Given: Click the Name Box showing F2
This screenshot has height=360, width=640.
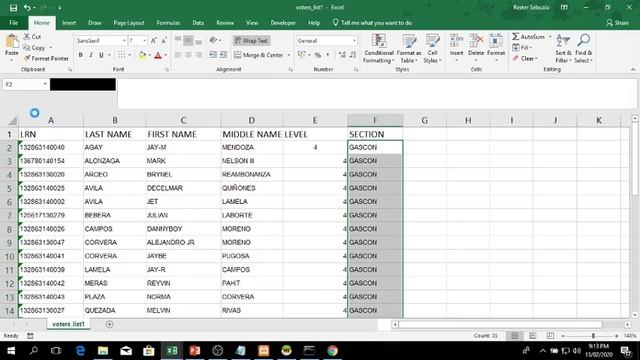Looking at the screenshot, I should 22,84.
